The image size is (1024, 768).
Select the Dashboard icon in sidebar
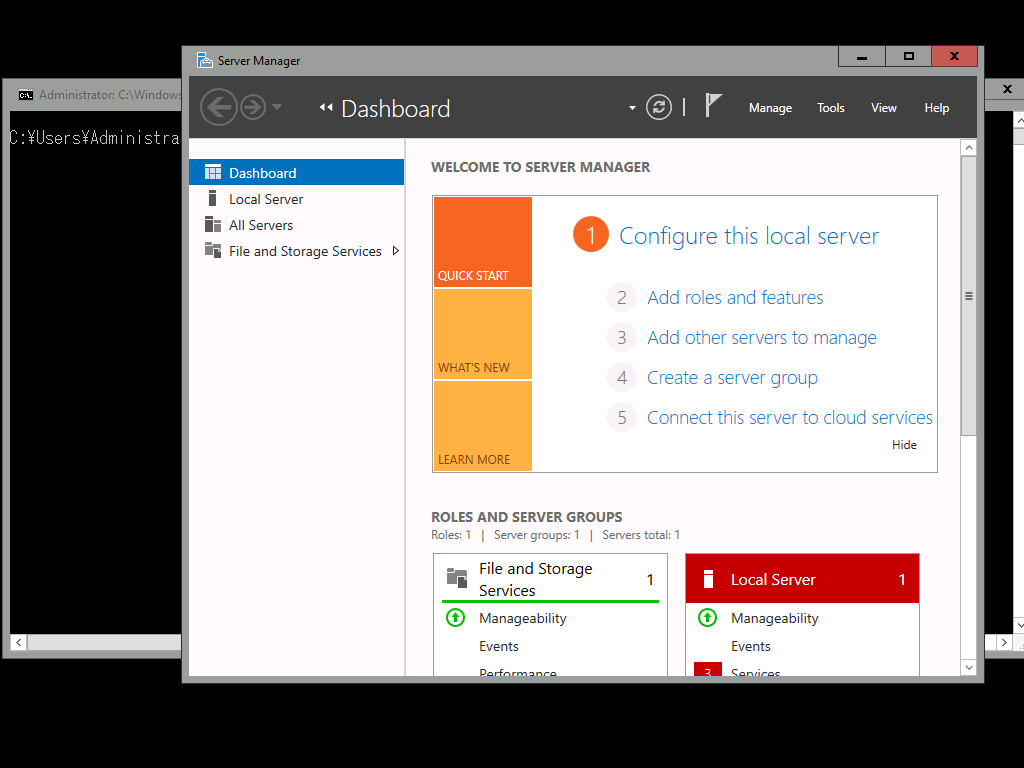click(x=212, y=173)
